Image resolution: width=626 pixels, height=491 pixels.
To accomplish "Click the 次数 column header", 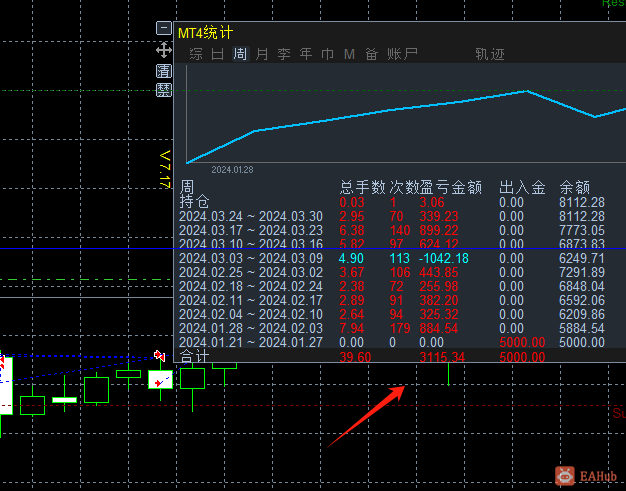I will point(404,187).
